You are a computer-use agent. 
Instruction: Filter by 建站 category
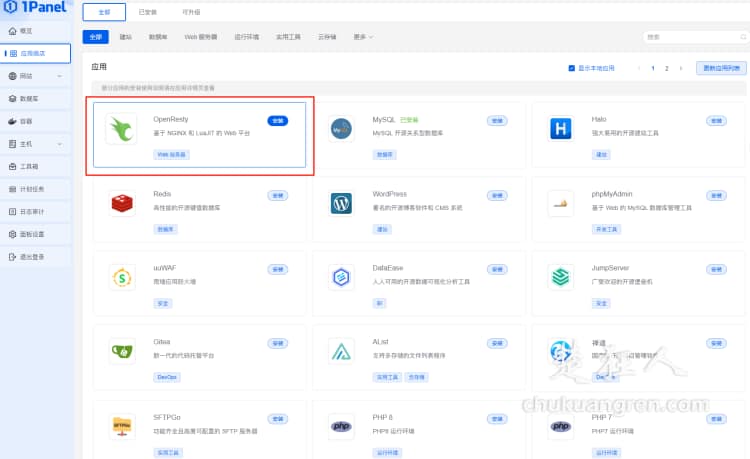[126, 37]
